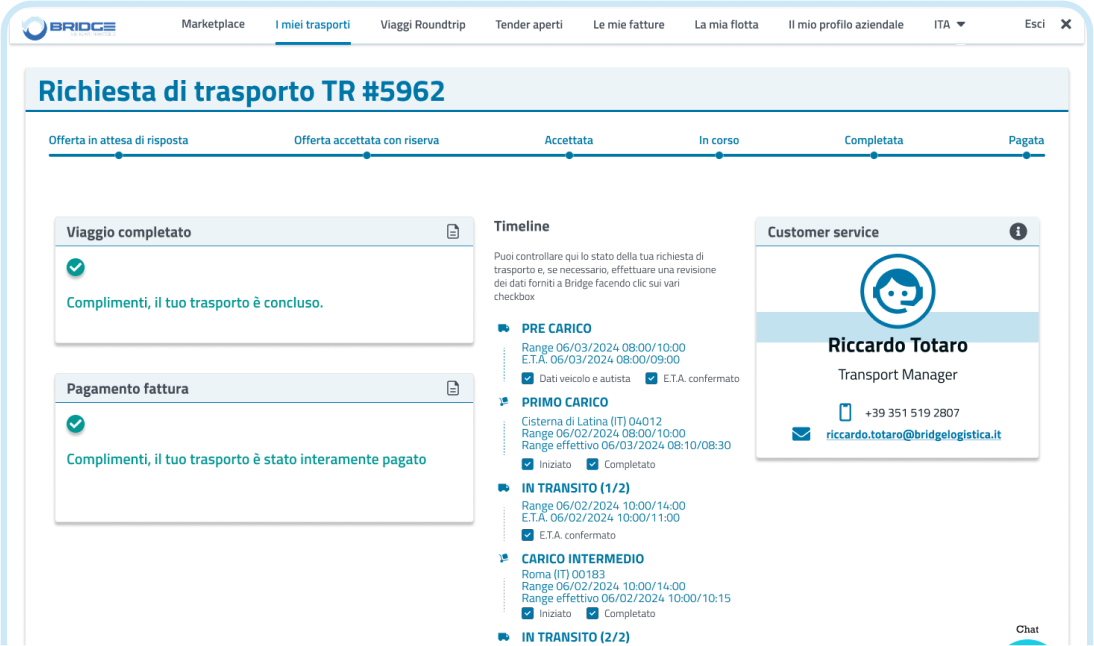Viewport: 1094px width, 646px height.
Task: Click the email envelope icon
Action: (x=801, y=435)
